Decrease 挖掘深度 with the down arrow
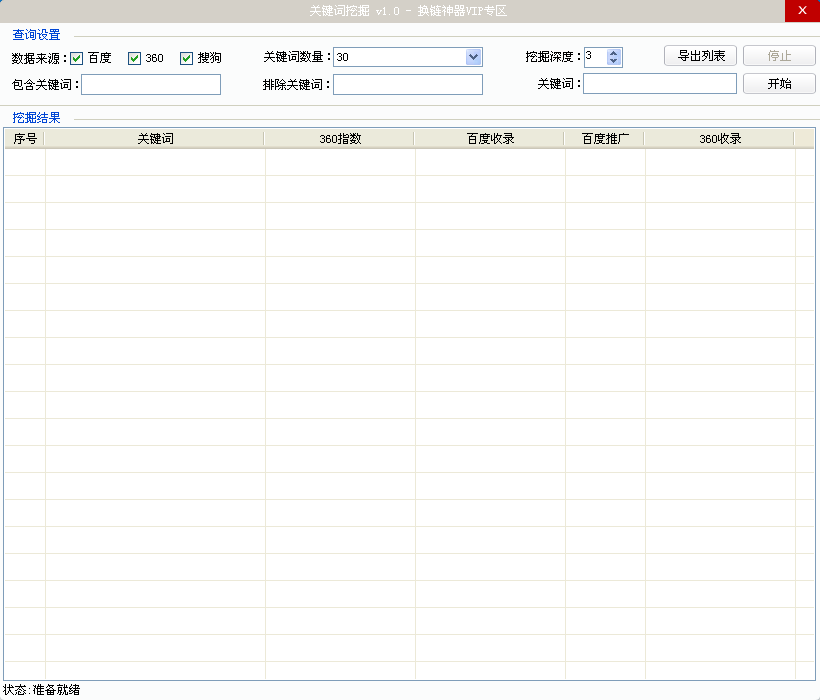 pos(613,61)
